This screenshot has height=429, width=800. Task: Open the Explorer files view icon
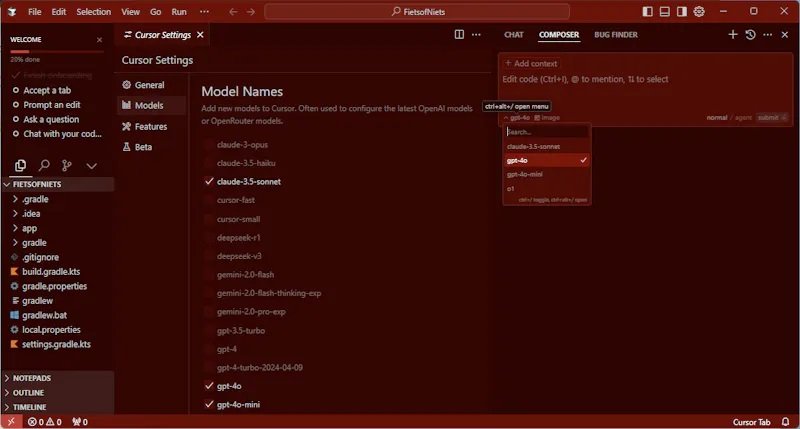click(x=20, y=166)
